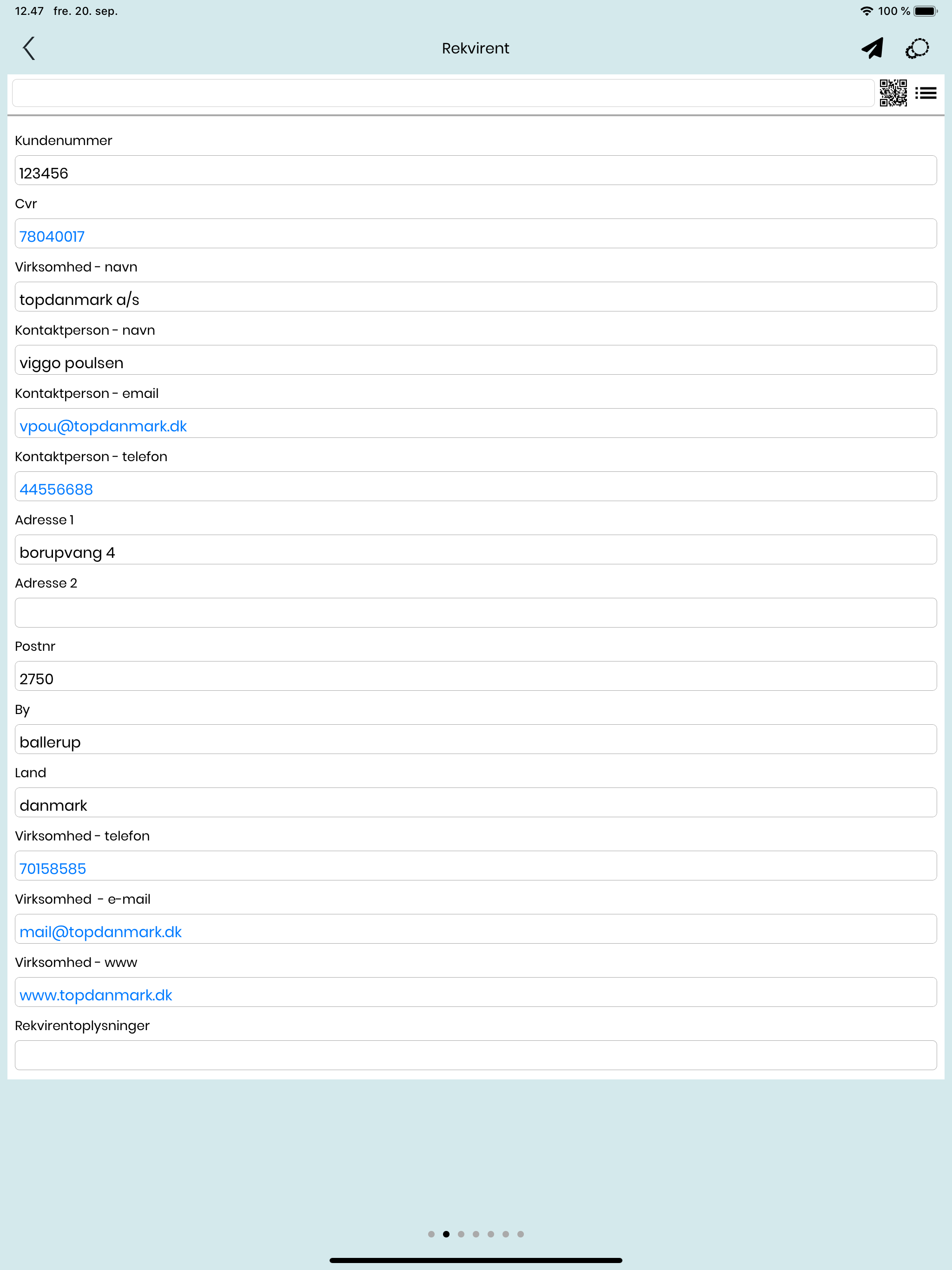Screen dimensions: 952x1270
Task: Tap the clock showing 12.47
Action: click(29, 11)
